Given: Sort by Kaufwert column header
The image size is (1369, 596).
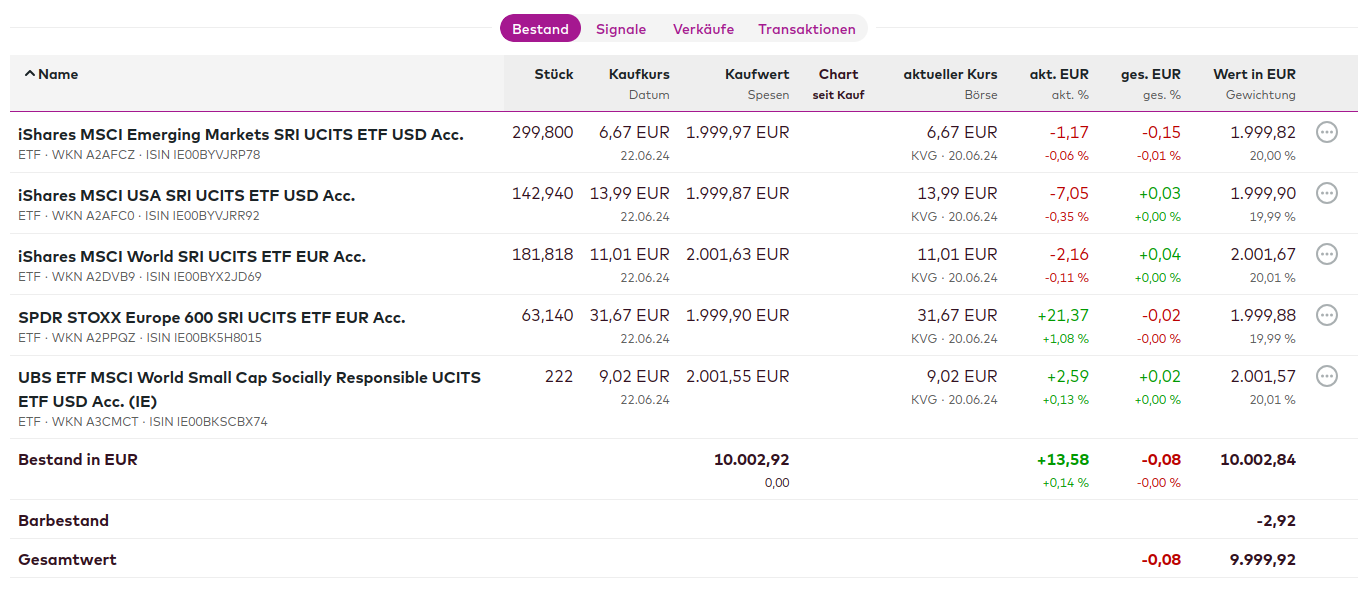Looking at the screenshot, I should coord(756,74).
